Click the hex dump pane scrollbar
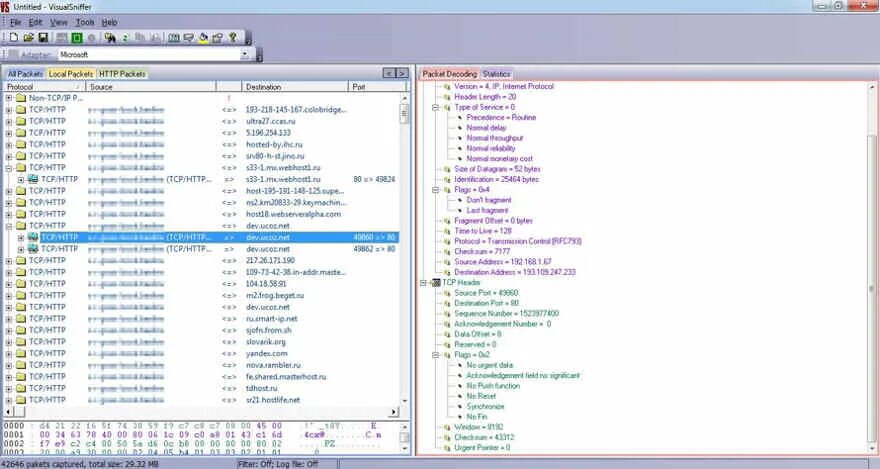 pos(405,438)
